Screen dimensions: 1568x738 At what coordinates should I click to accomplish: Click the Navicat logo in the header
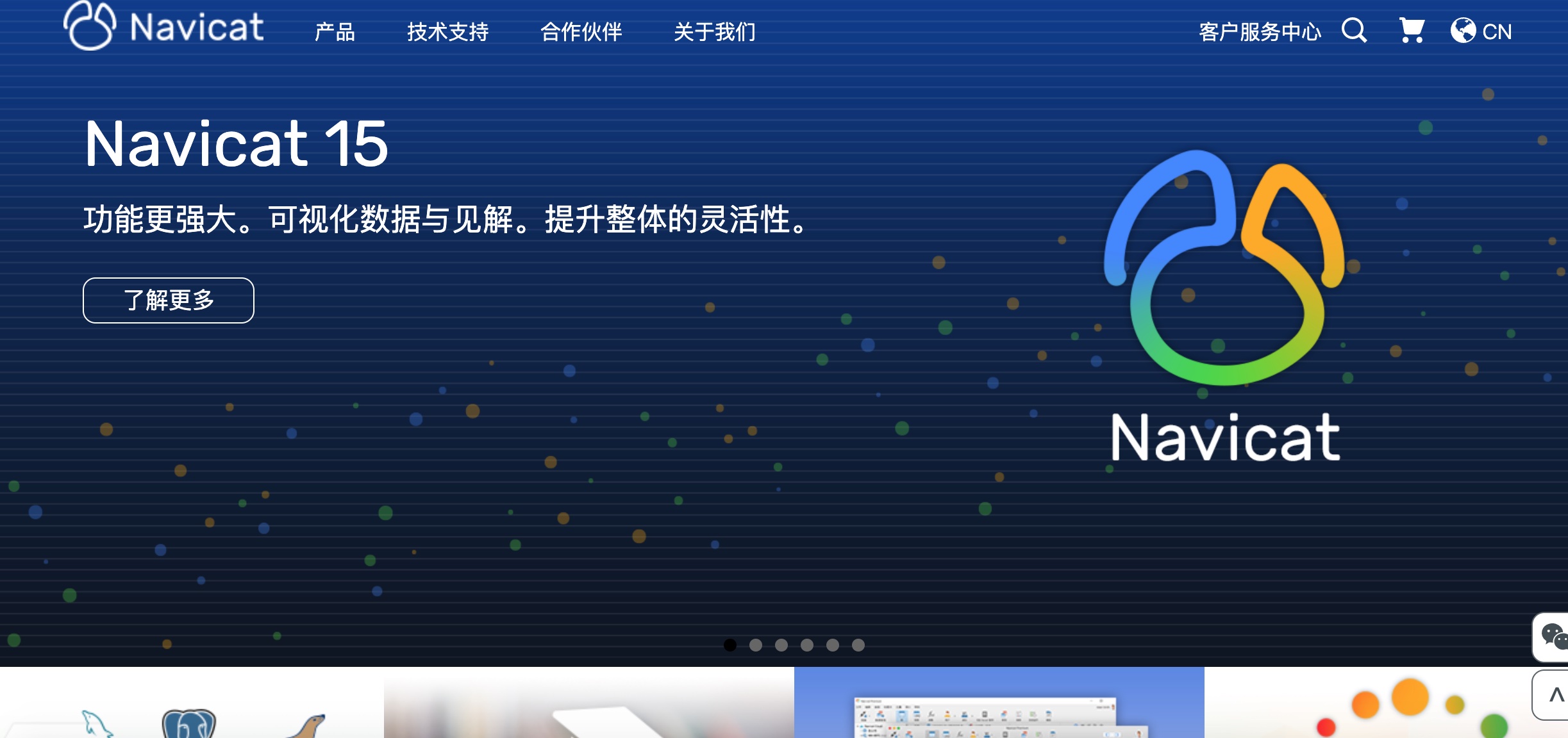coord(163,26)
